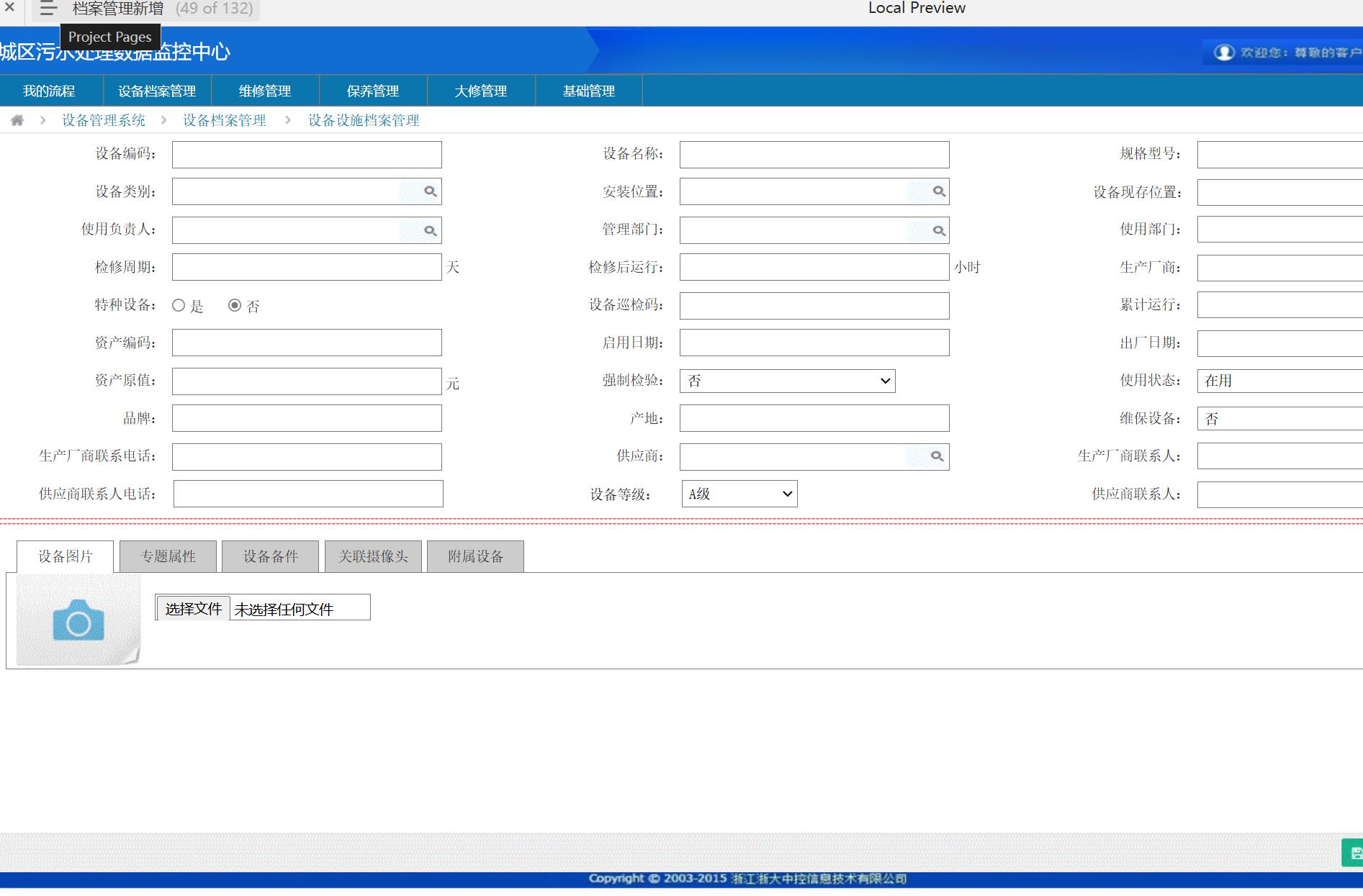
Task: Select 是 for 特种设备
Action: tap(179, 305)
